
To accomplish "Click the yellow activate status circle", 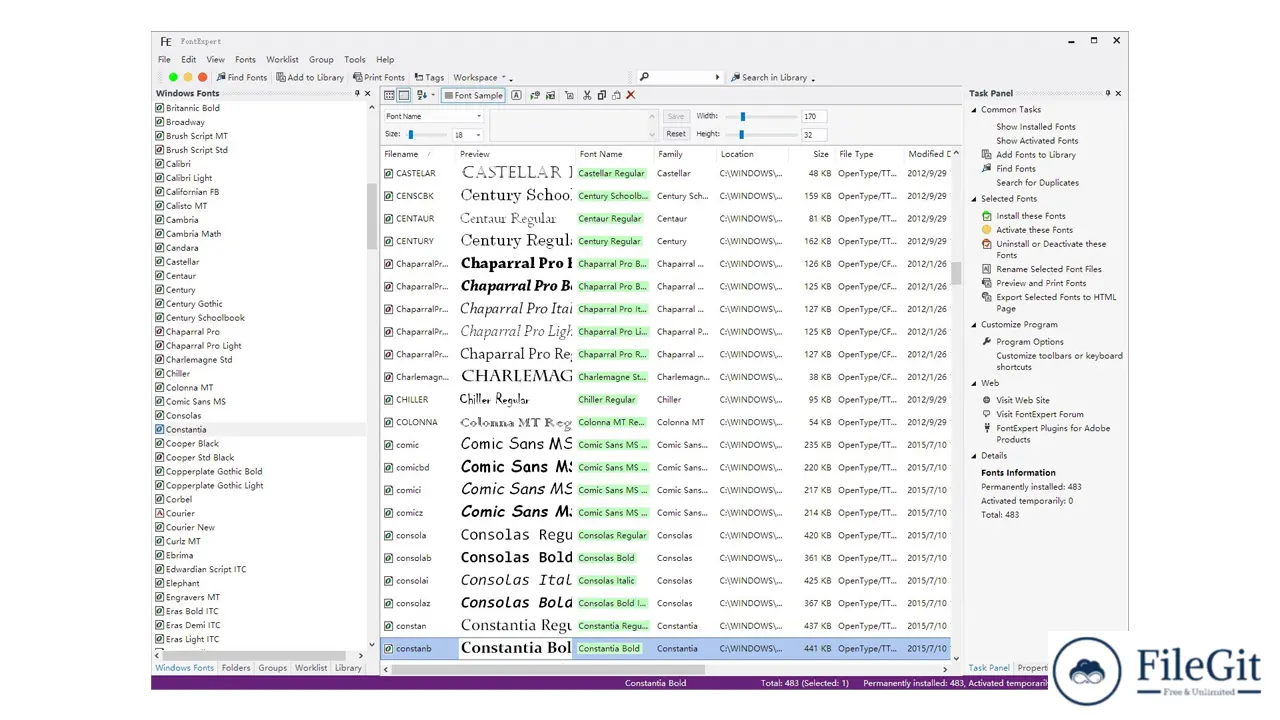I will click(x=188, y=77).
